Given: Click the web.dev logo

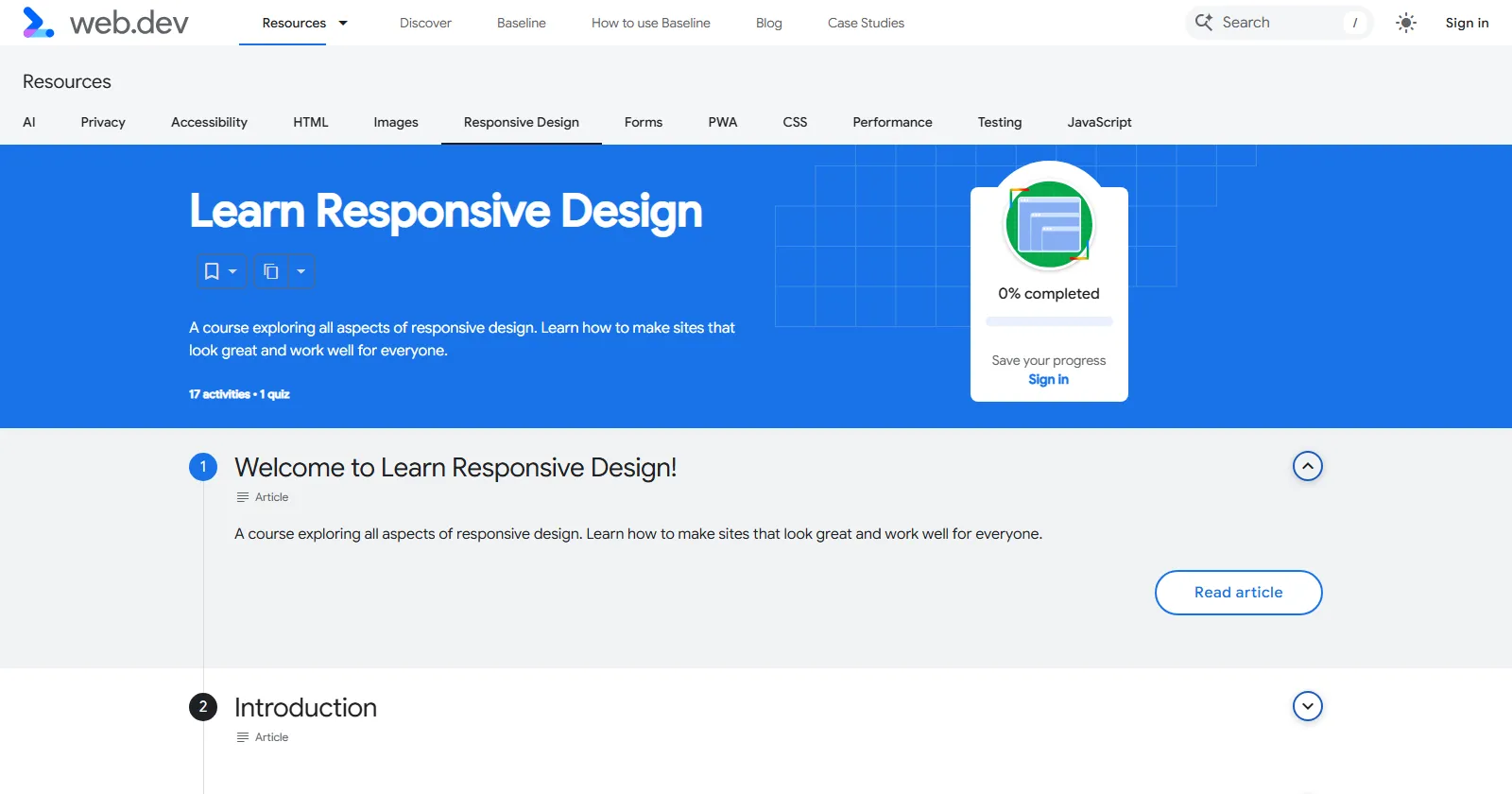Looking at the screenshot, I should (x=105, y=23).
